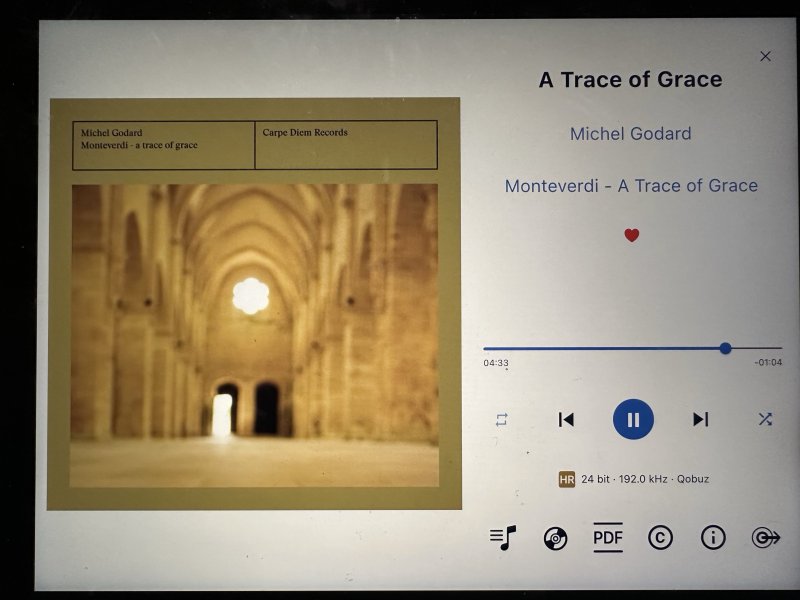The width and height of the screenshot is (800, 600).
Task: Click the album cover artwork
Action: coord(254,304)
